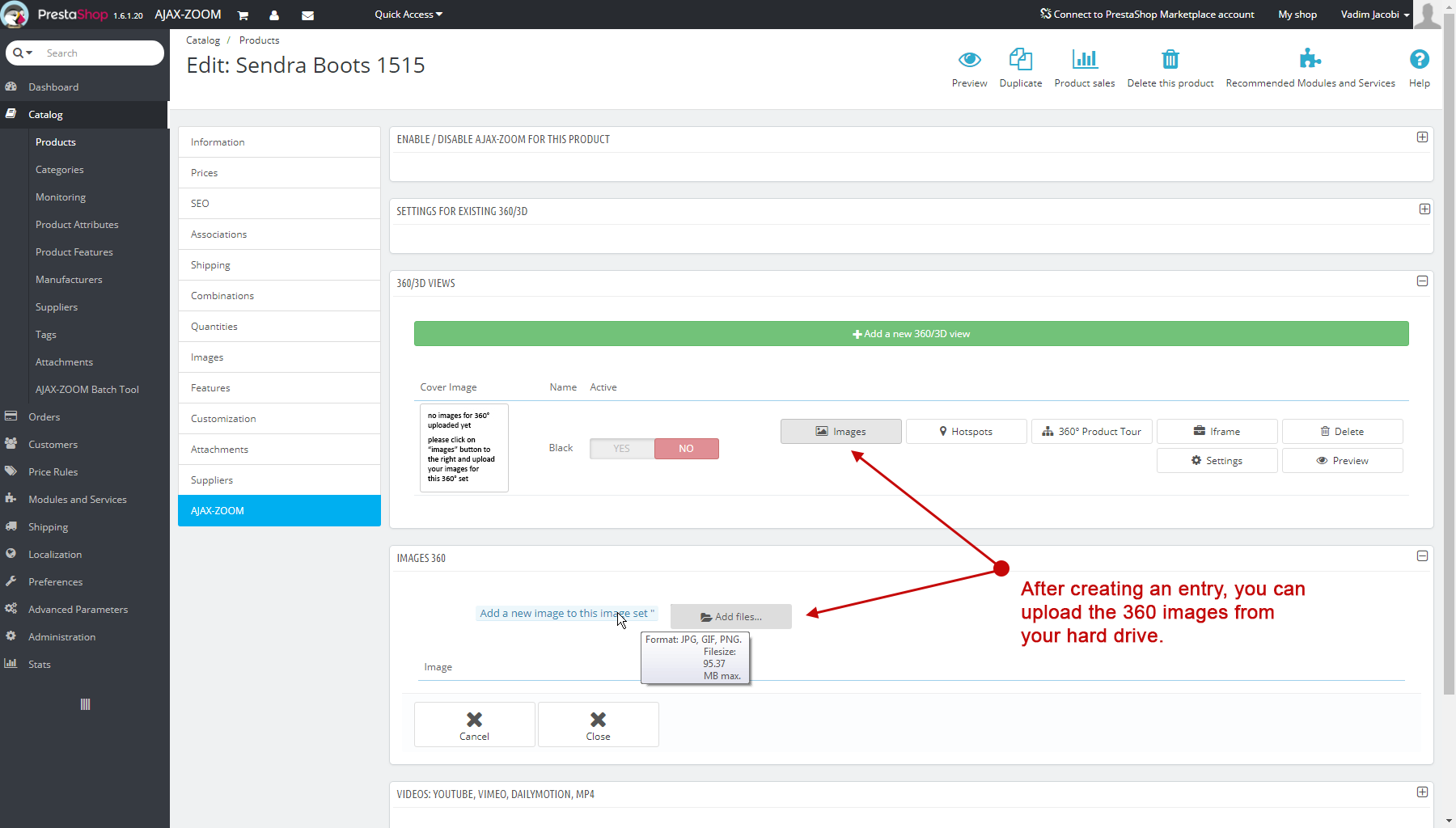Click Products breadcrumb link
This screenshot has height=828, width=1456.
(260, 40)
